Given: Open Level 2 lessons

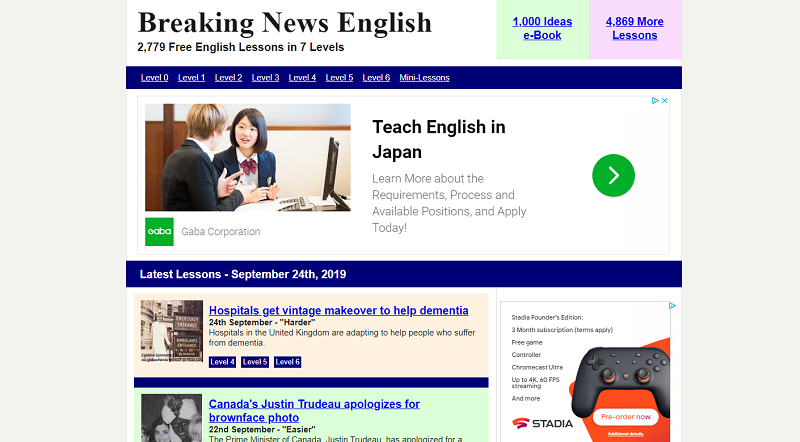Looking at the screenshot, I should [x=228, y=78].
